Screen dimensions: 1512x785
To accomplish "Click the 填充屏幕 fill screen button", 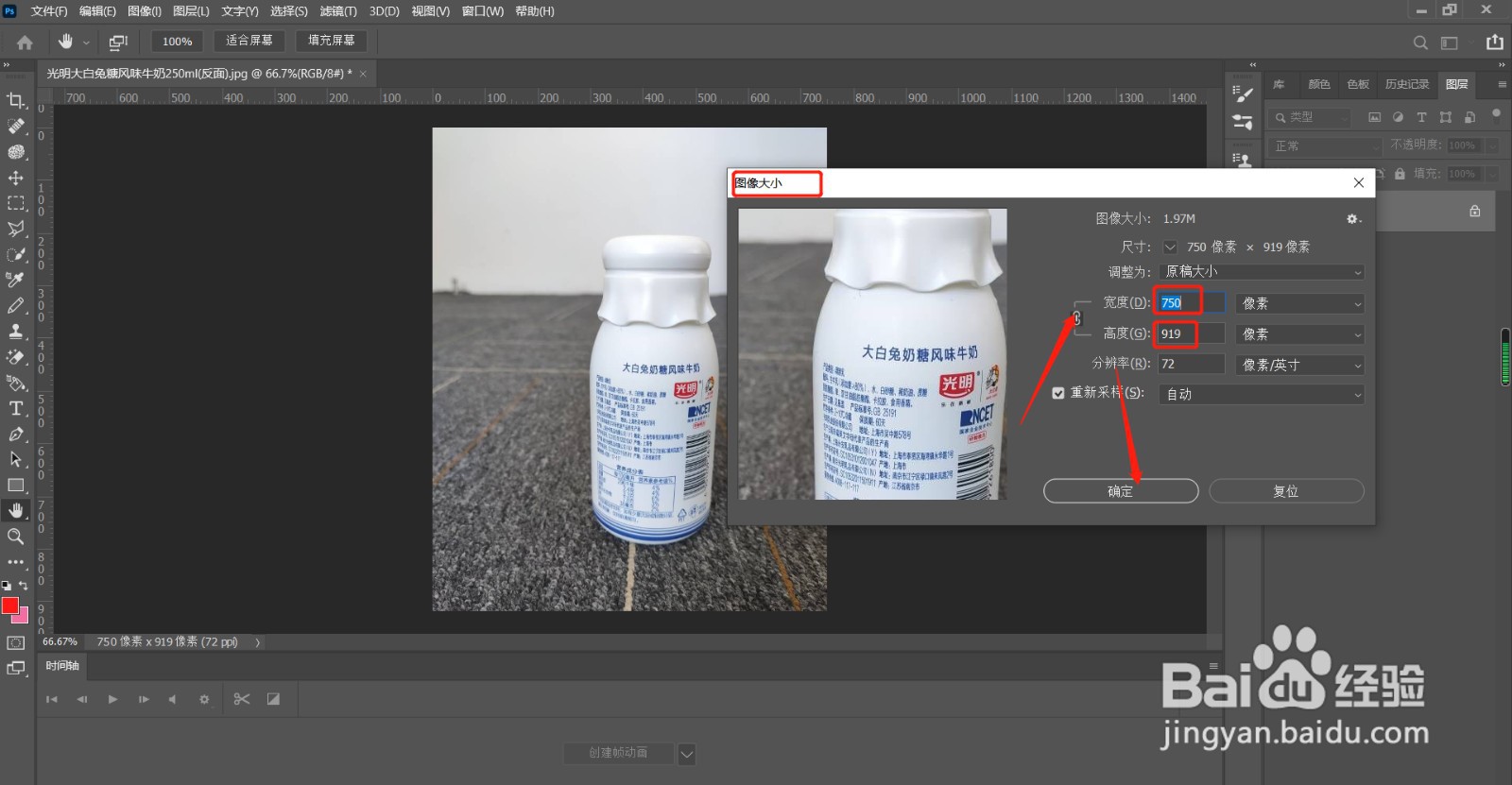I will point(332,41).
